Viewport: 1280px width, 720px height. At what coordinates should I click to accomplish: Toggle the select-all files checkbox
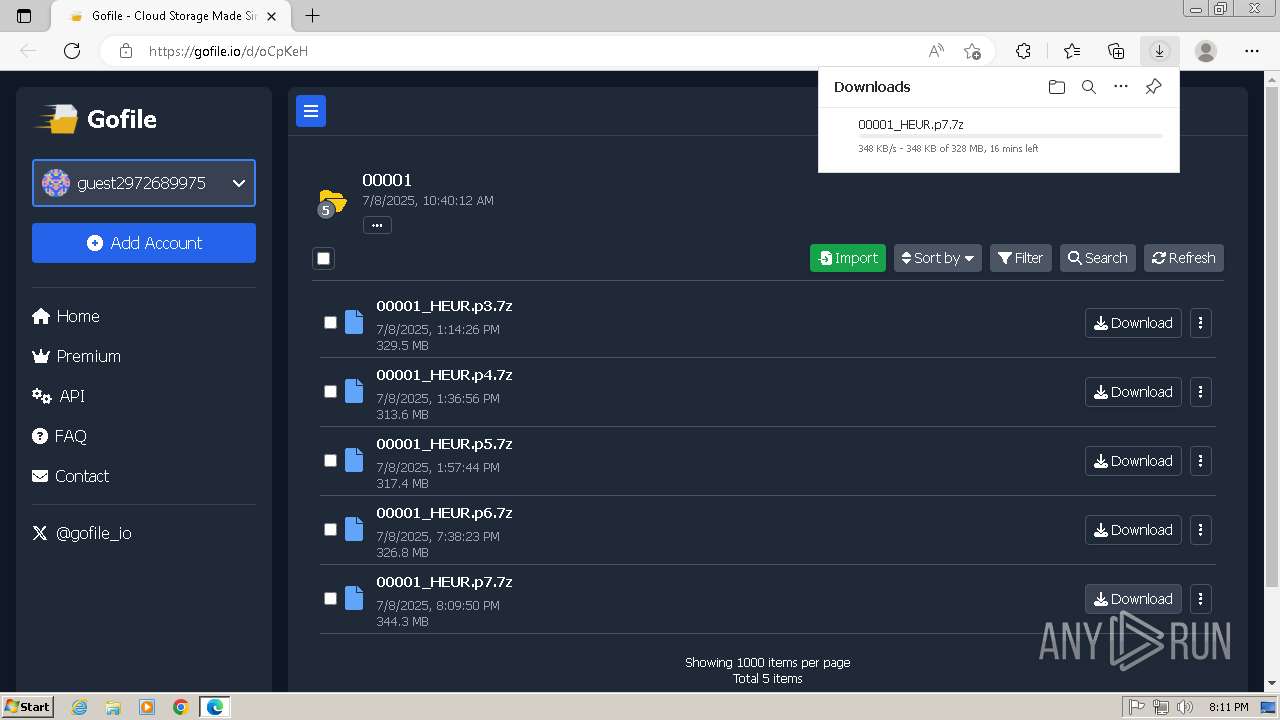[323, 258]
